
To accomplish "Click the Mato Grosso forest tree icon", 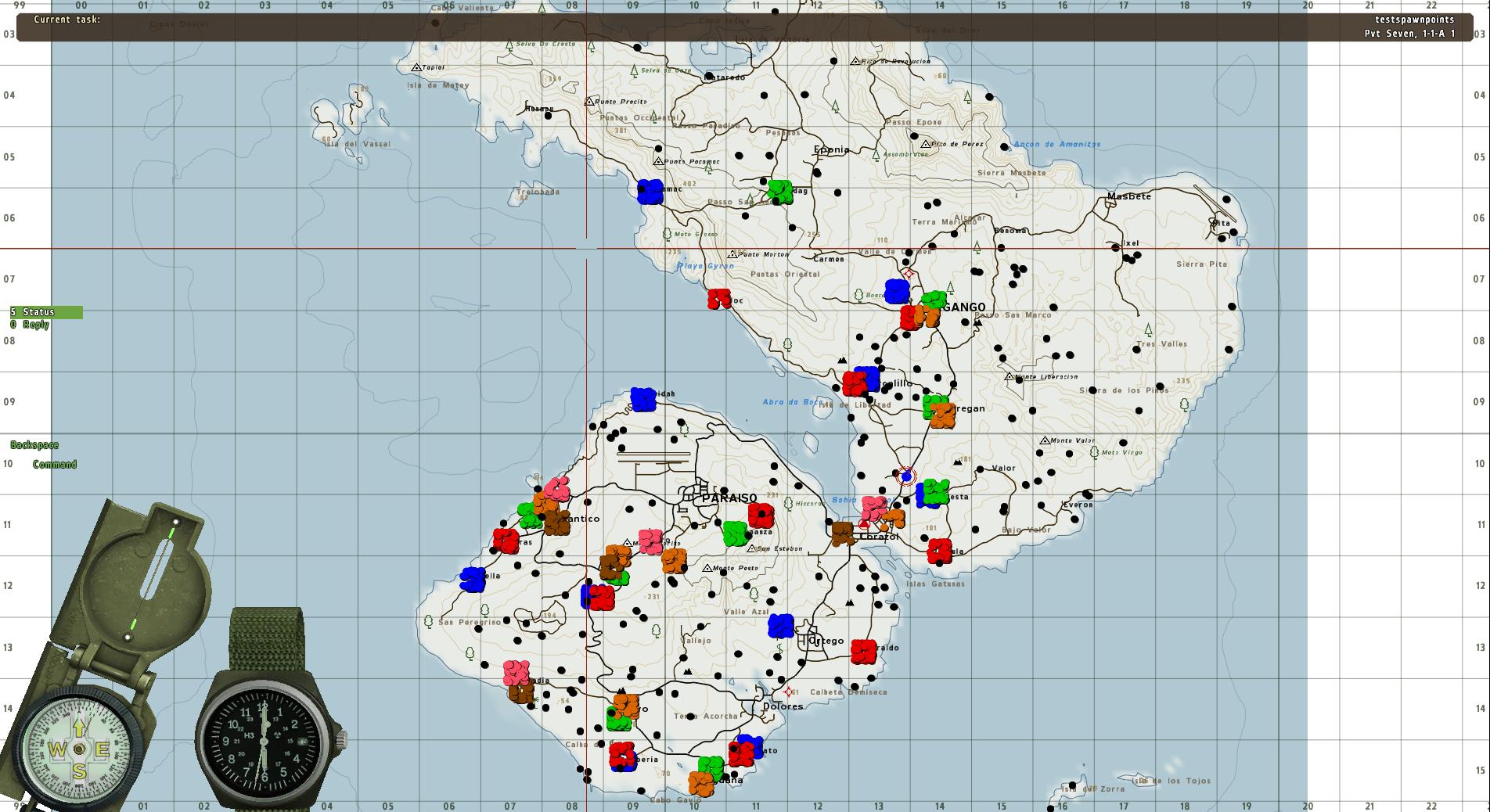I will tap(667, 234).
